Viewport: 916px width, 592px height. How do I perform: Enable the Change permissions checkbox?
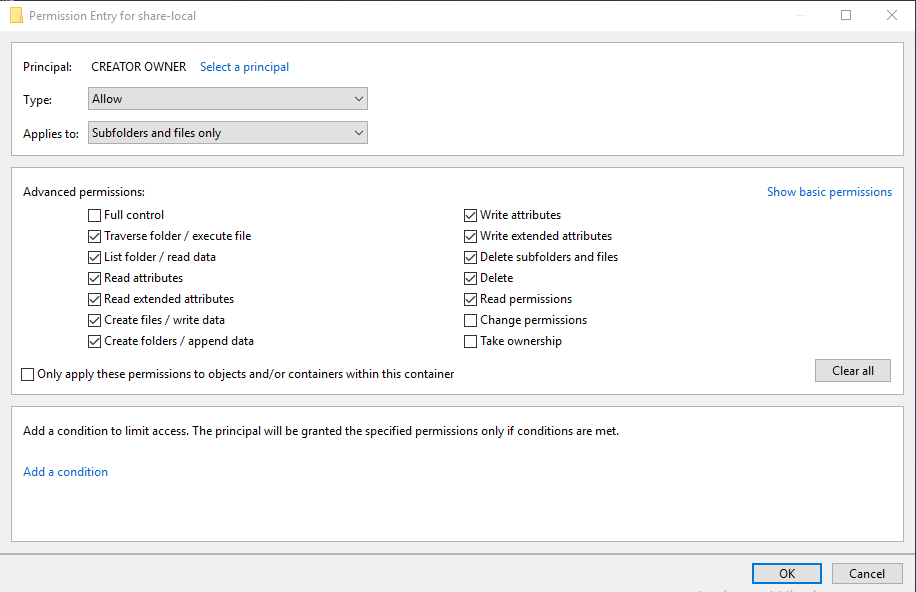pos(471,320)
